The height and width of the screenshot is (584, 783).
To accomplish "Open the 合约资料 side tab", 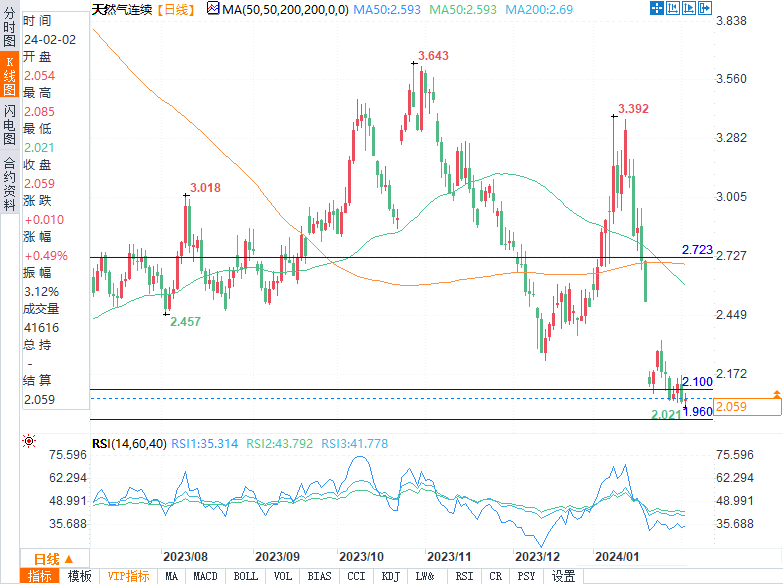I will click(x=9, y=177).
